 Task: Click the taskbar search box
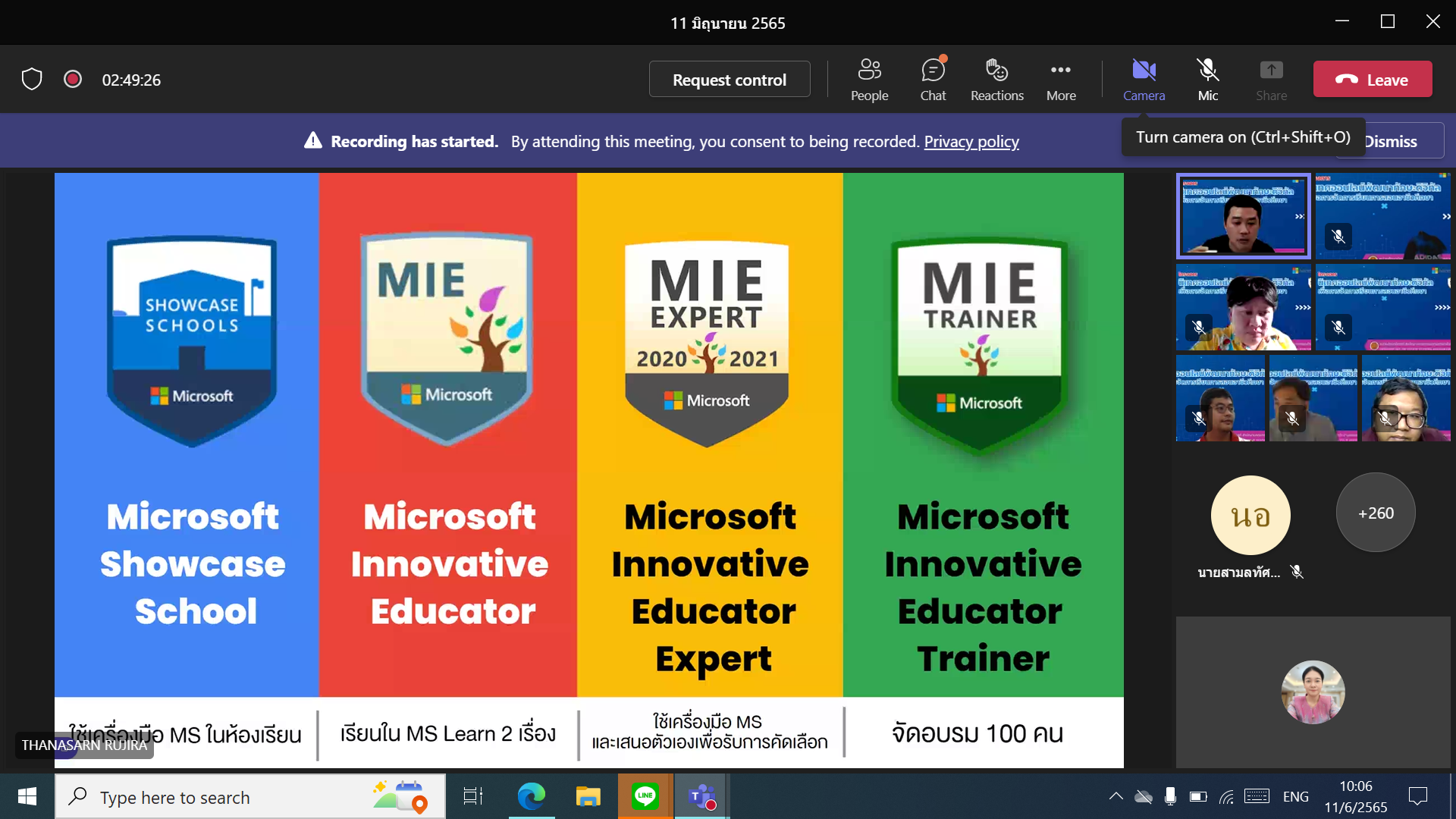coord(250,796)
